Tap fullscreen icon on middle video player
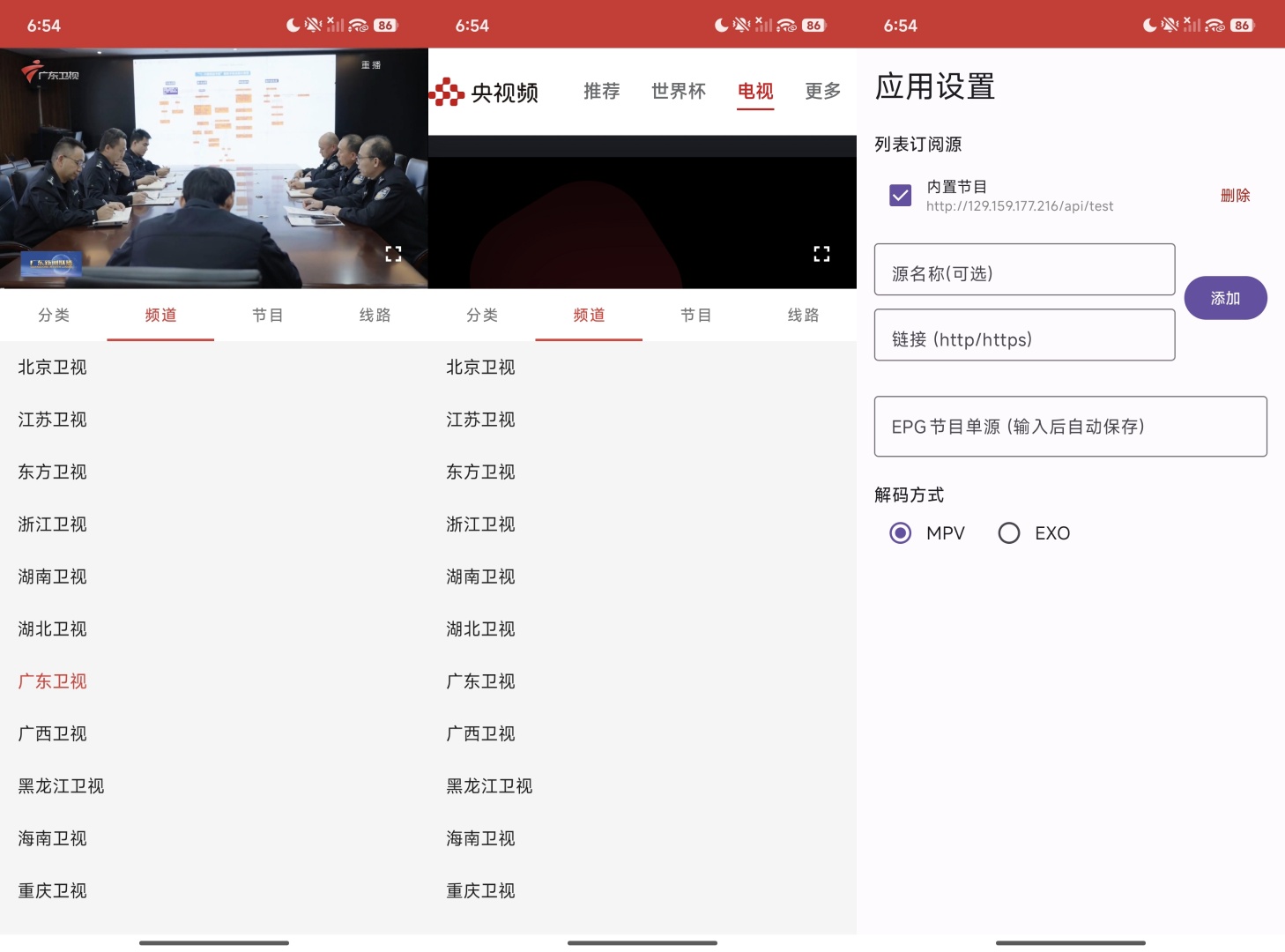The image size is (1285, 952). pyautogui.click(x=821, y=254)
